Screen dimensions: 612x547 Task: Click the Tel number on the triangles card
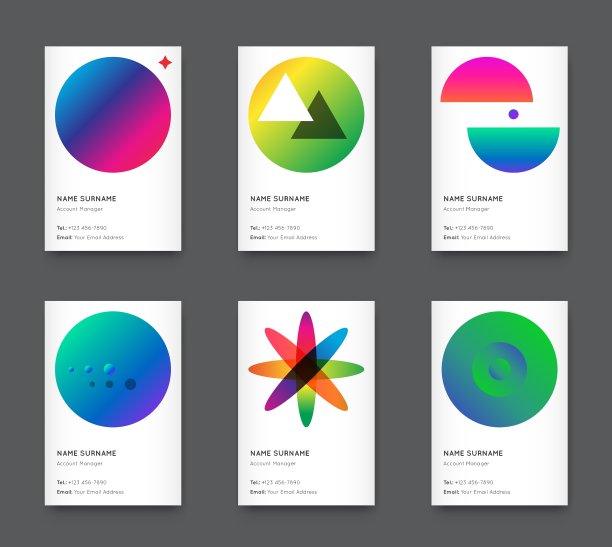point(283,228)
